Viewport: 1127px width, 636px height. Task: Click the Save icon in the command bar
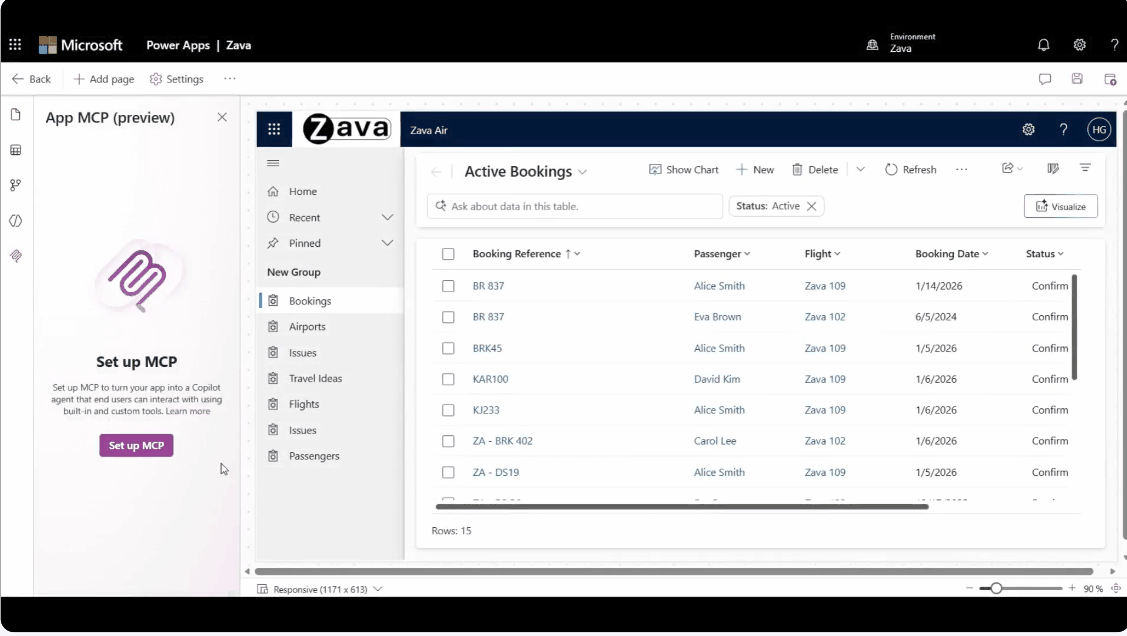(1077, 79)
